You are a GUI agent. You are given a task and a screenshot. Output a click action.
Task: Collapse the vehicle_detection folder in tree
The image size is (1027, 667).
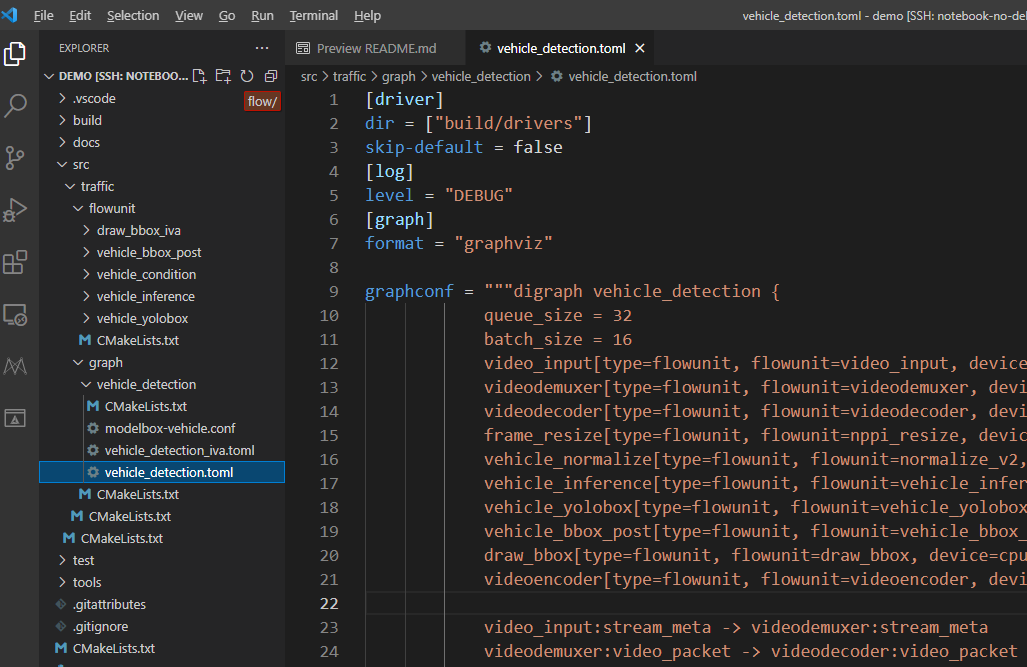(x=162, y=385)
